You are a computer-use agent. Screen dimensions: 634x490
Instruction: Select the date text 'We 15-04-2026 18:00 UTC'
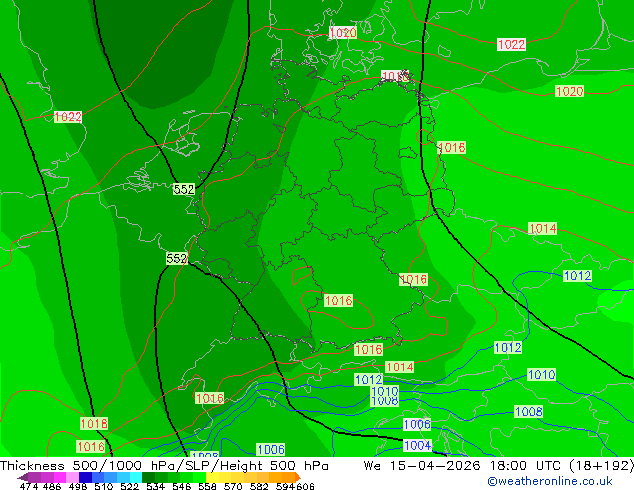(x=462, y=466)
